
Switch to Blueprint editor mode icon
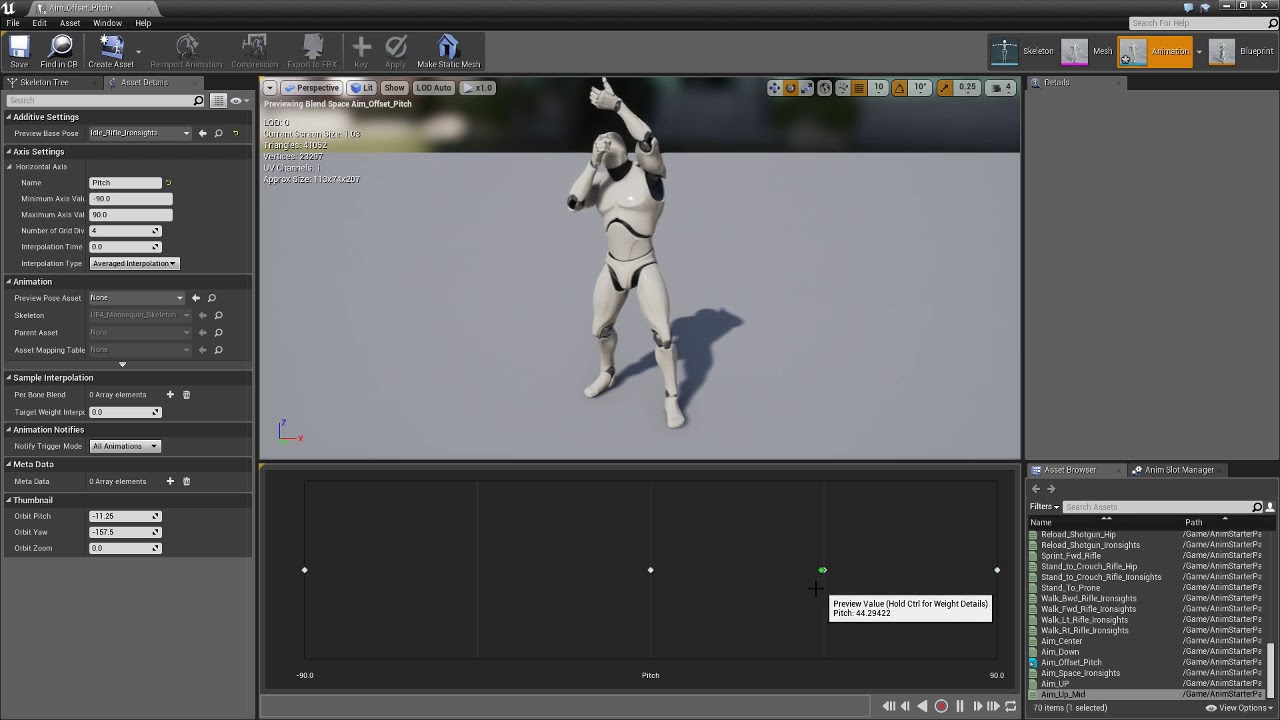click(x=1222, y=51)
